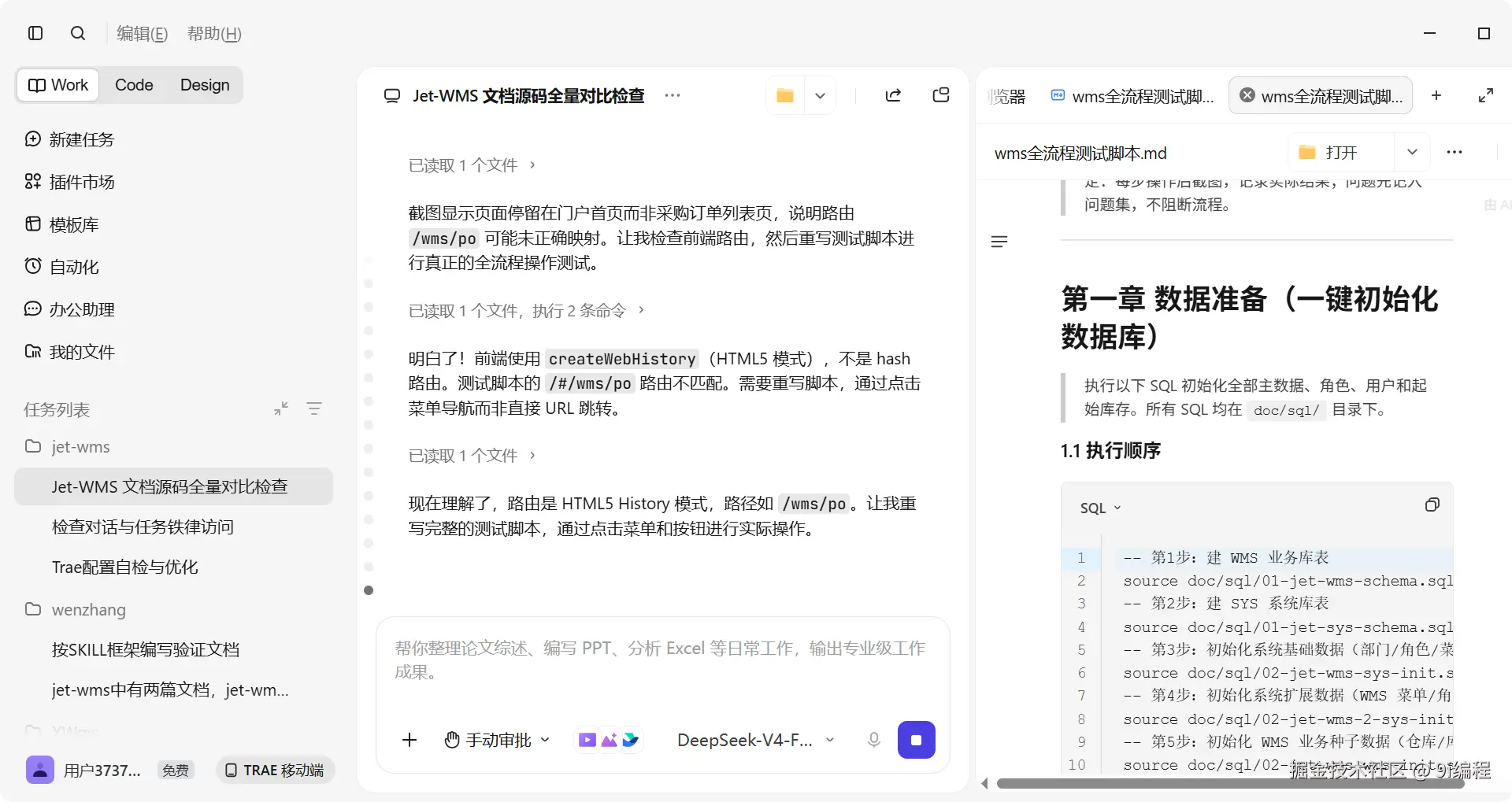Switch to the Design mode tab
This screenshot has width=1512, height=802.
(x=205, y=85)
